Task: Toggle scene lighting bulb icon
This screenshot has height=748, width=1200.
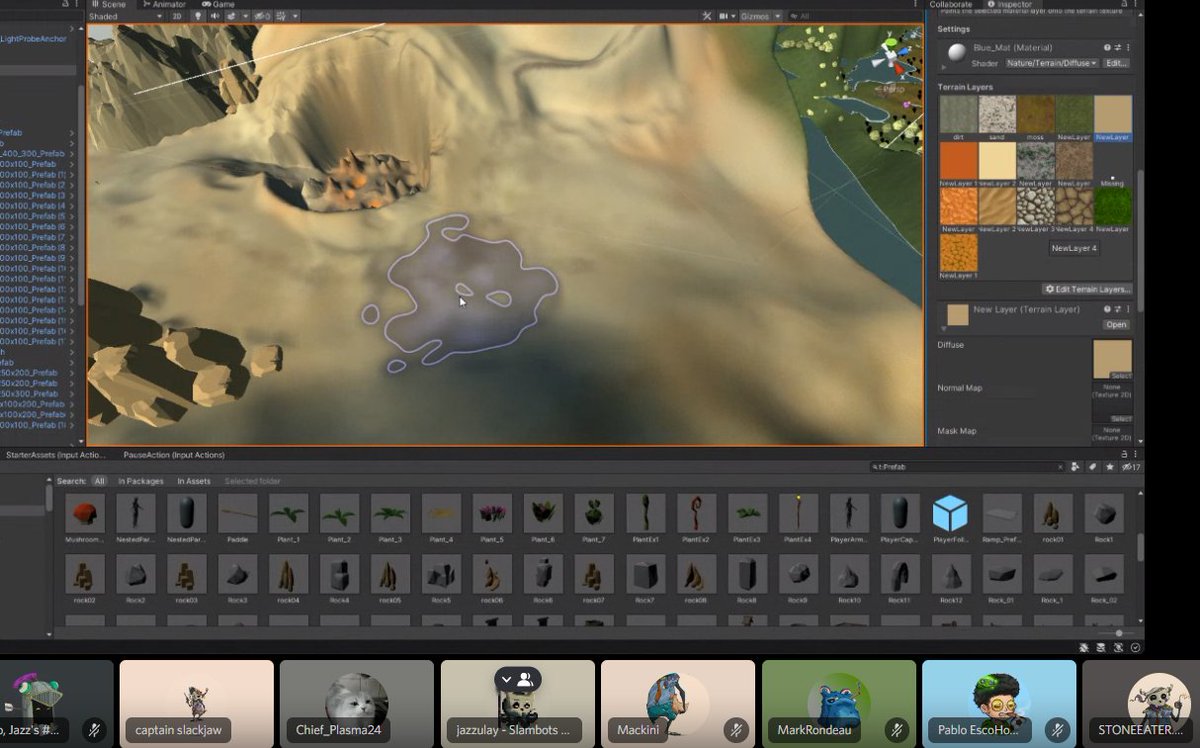Action: pos(198,16)
